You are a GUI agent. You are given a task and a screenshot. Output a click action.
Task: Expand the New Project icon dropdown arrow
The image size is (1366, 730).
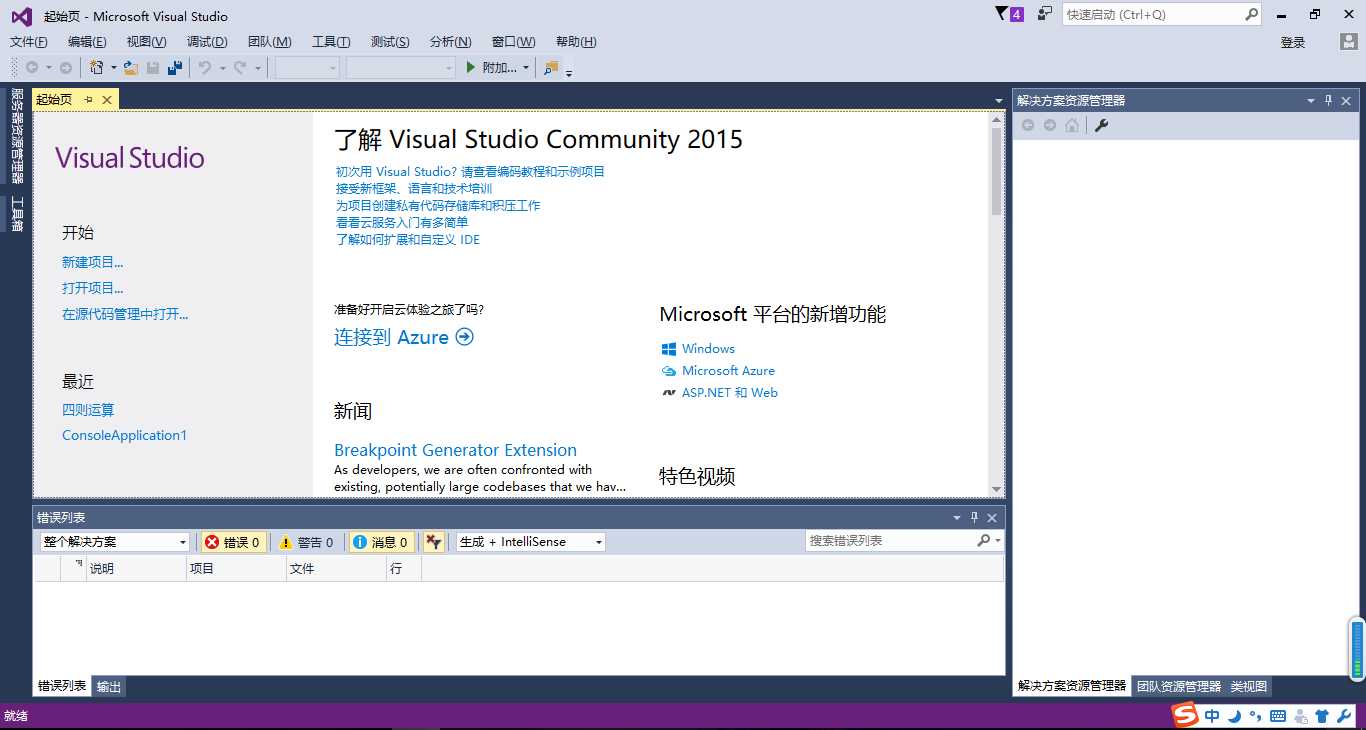[x=113, y=68]
